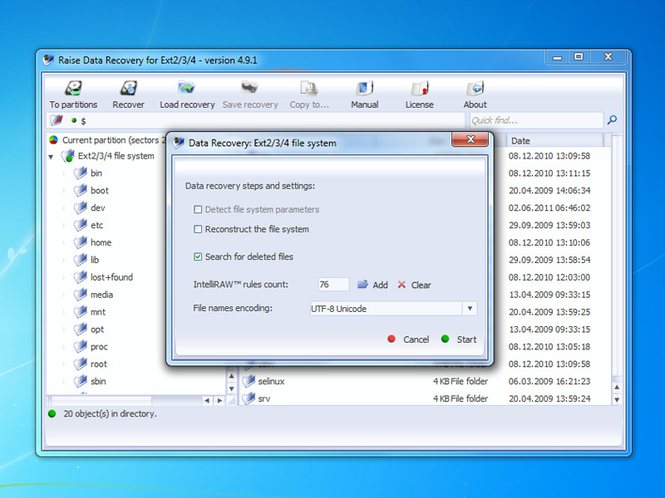
Task: Expand the root tree node arrow
Action: (64, 364)
